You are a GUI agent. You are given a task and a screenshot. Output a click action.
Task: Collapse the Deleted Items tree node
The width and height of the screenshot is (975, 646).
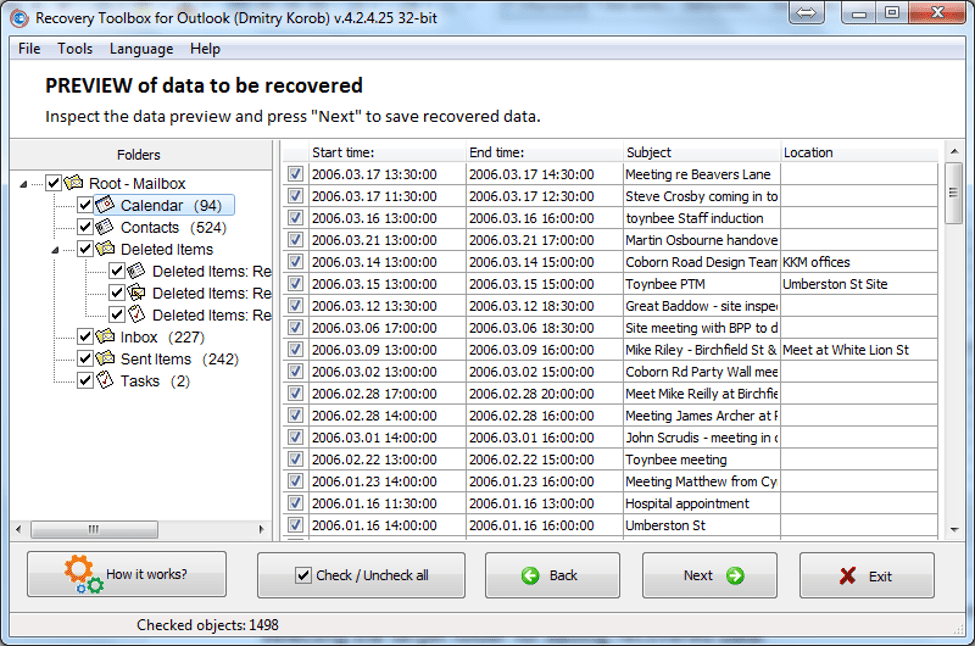[55, 250]
